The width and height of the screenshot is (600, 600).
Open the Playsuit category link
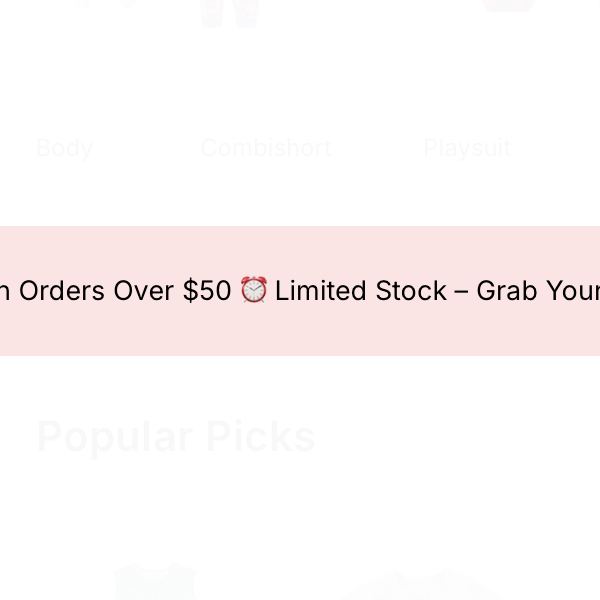tap(467, 148)
